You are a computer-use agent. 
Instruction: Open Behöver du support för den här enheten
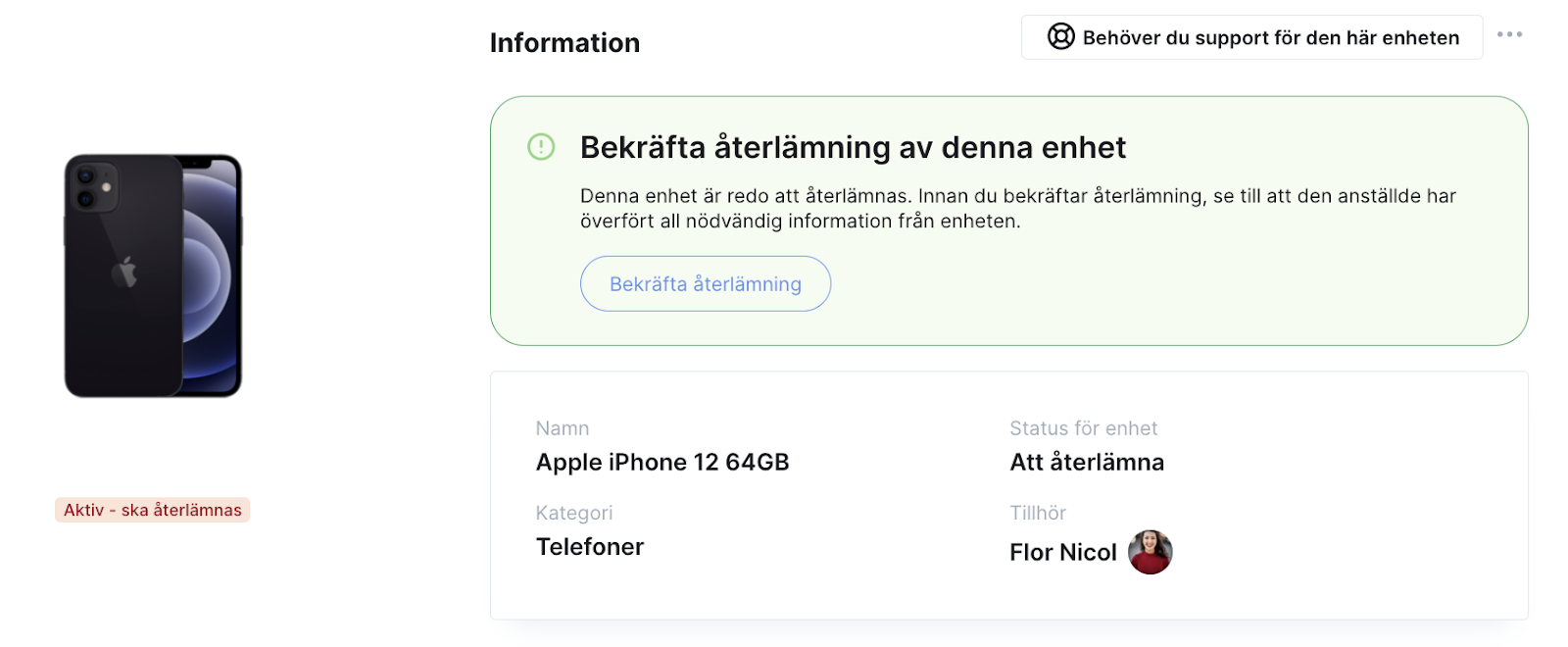1251,37
